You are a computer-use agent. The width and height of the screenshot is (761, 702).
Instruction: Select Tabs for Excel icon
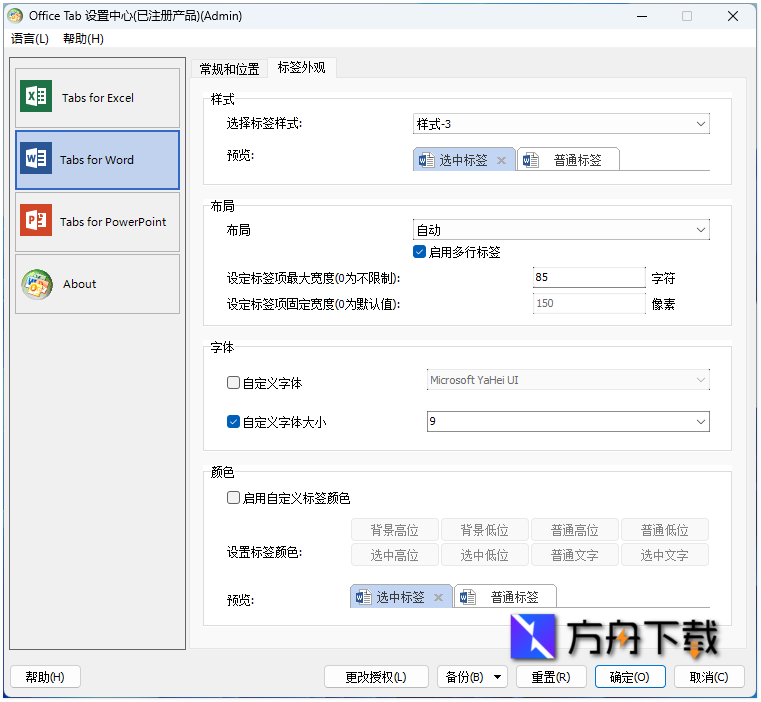[36, 97]
